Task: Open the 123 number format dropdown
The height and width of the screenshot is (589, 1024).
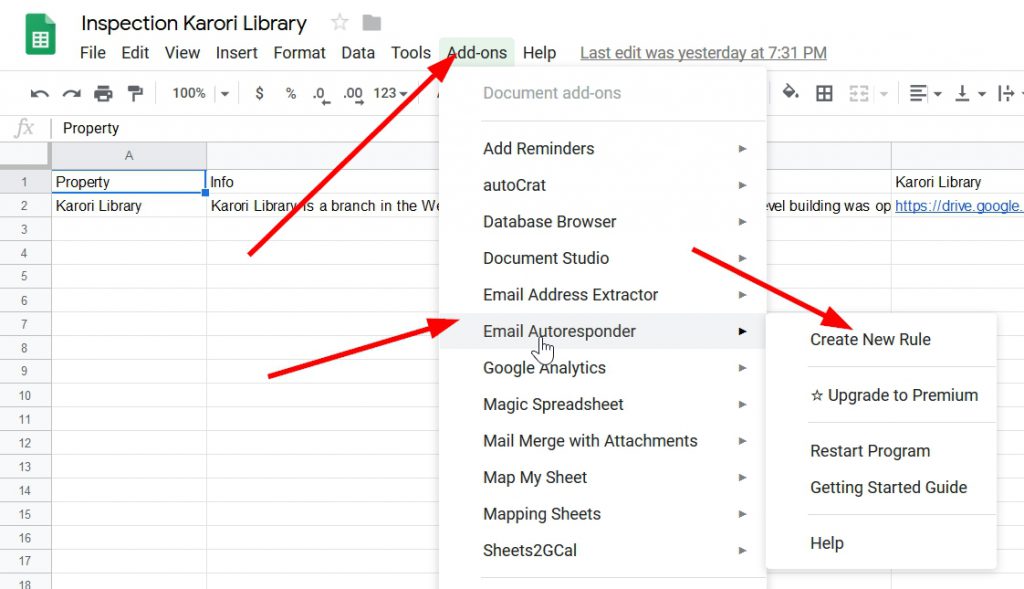Action: [390, 93]
